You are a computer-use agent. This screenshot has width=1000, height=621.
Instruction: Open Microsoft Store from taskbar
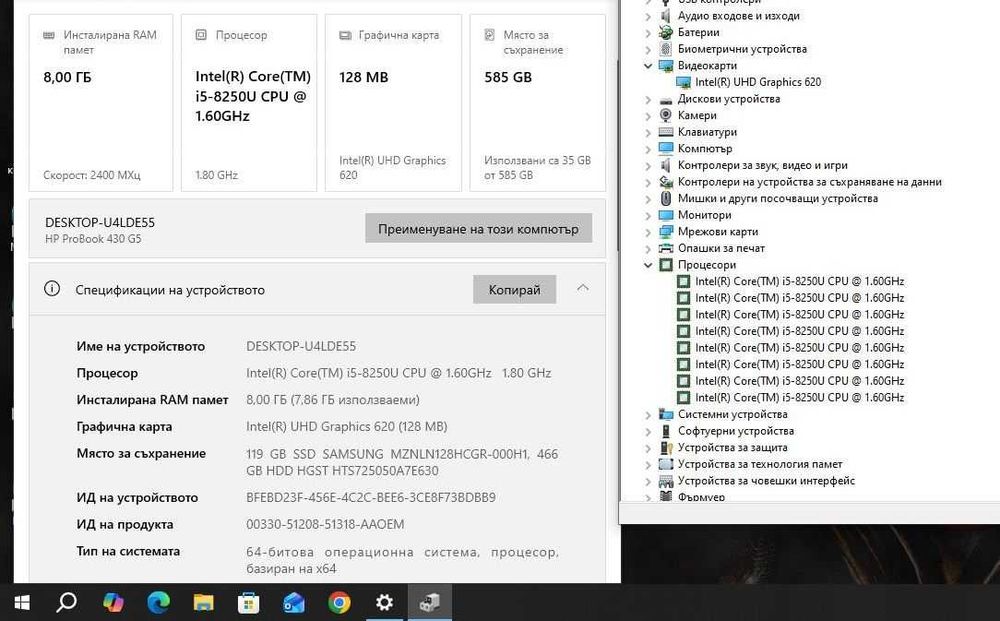[249, 602]
